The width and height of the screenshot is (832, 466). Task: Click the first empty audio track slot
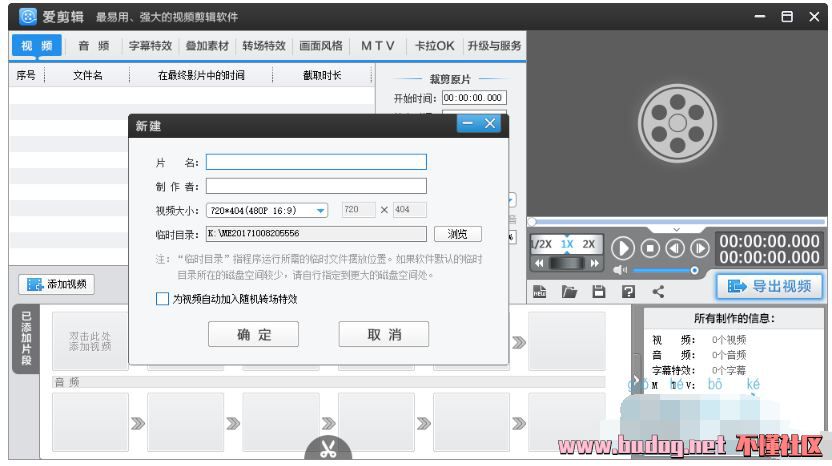(90, 422)
